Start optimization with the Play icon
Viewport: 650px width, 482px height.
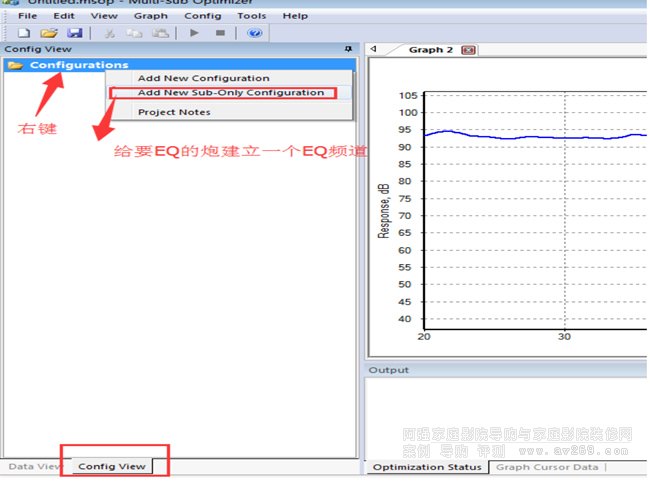195,33
